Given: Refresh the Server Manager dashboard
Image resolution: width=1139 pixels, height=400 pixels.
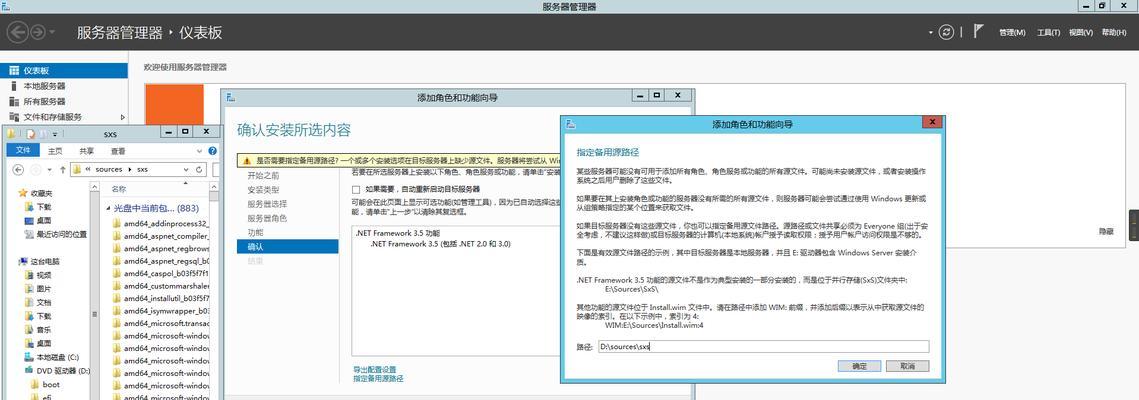Looking at the screenshot, I should point(946,32).
